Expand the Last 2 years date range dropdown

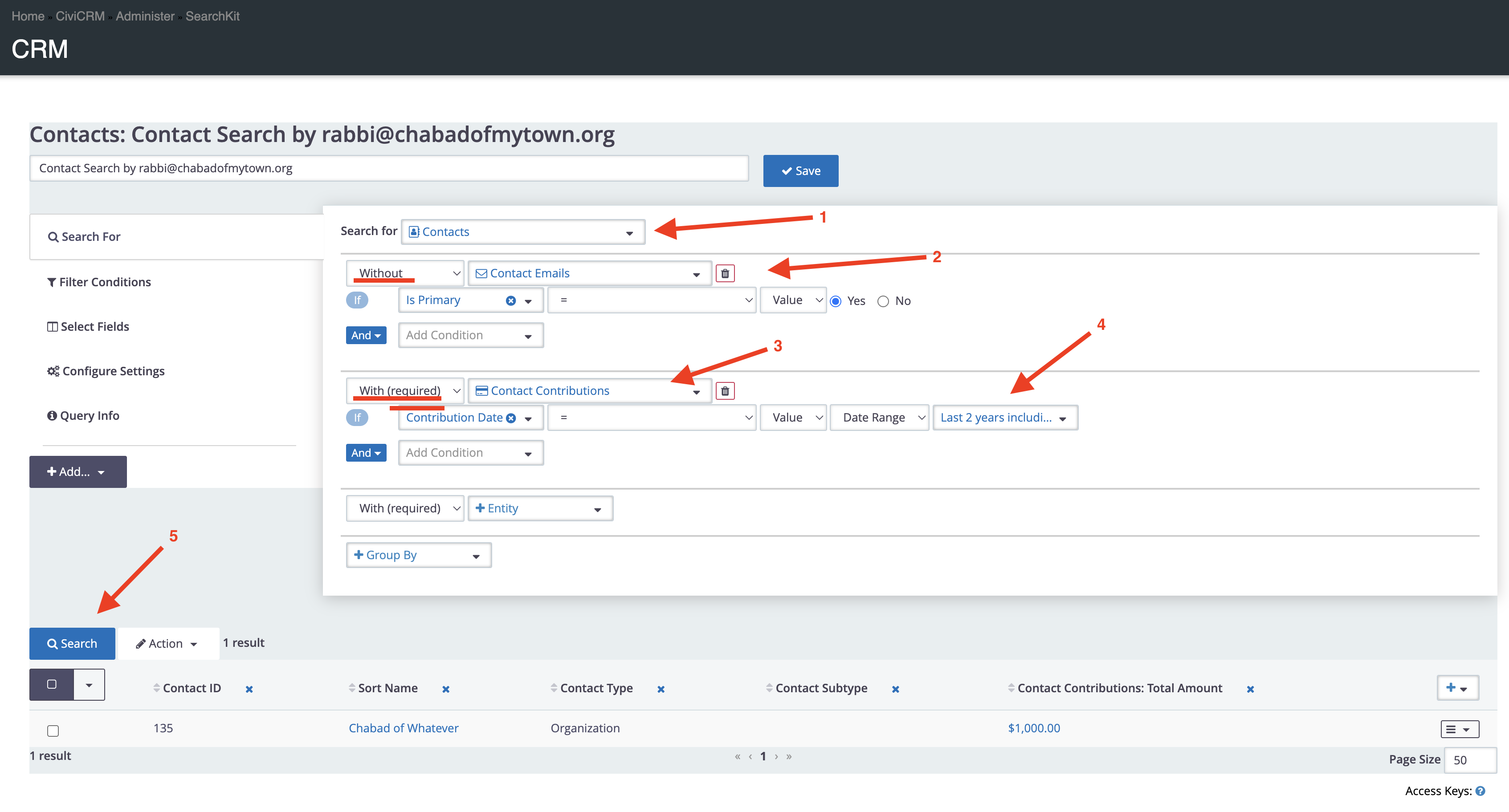tap(1005, 418)
